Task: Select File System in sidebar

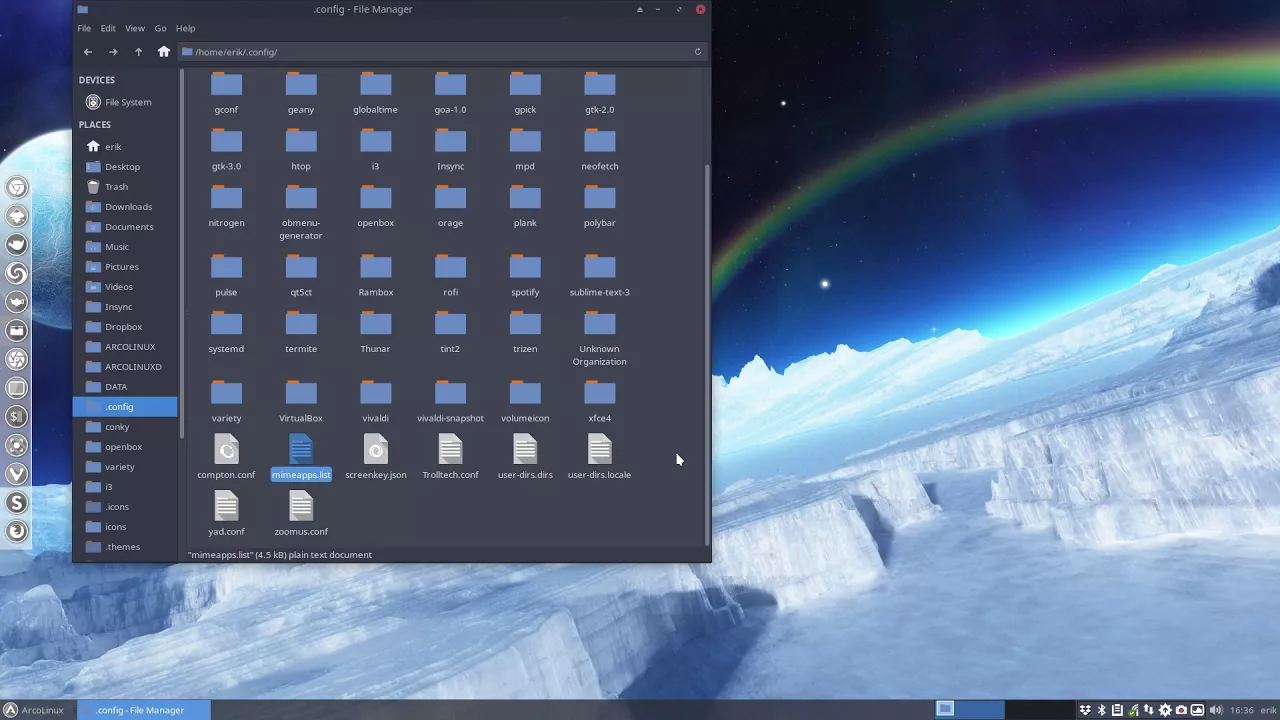Action: click(125, 102)
